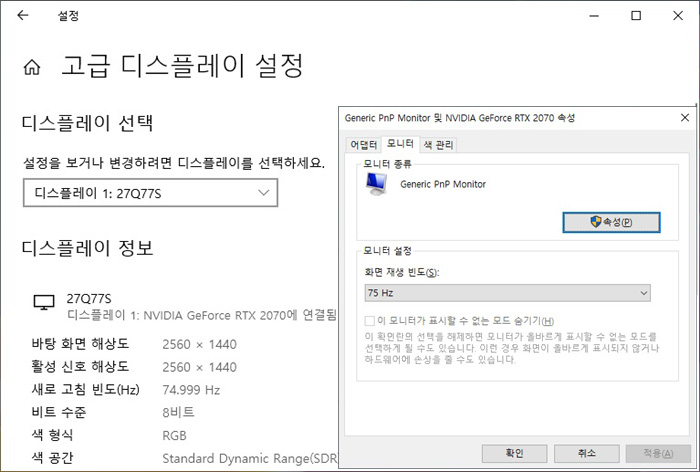
Task: Cancel the dialog with 취소
Action: [x=588, y=453]
